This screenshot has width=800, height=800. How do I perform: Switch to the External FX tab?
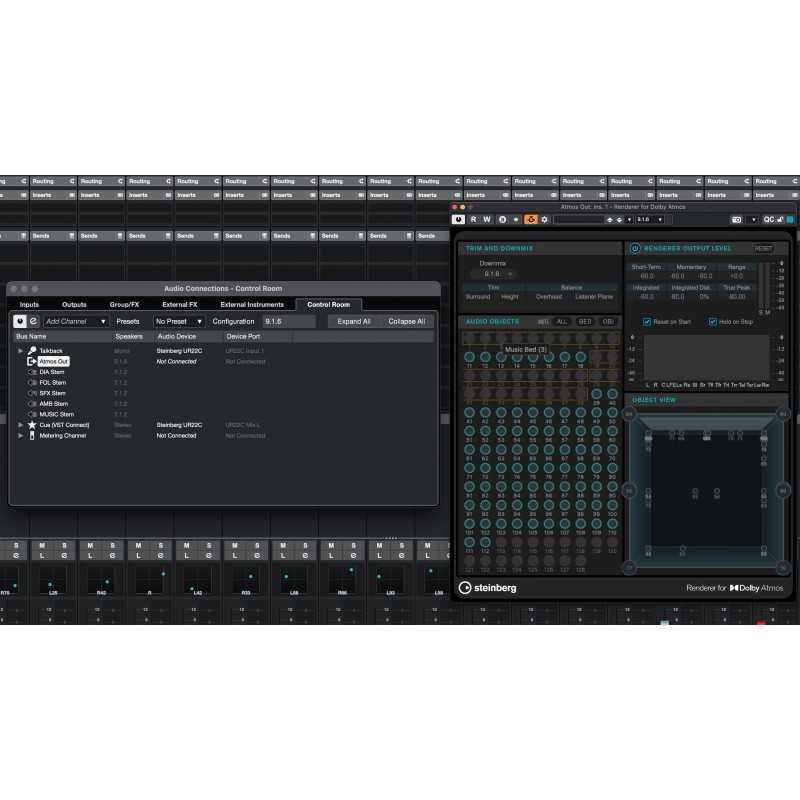180,305
